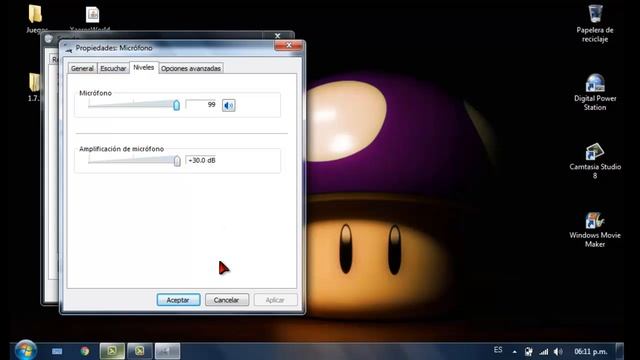Click the Show desktop button

tap(620, 351)
